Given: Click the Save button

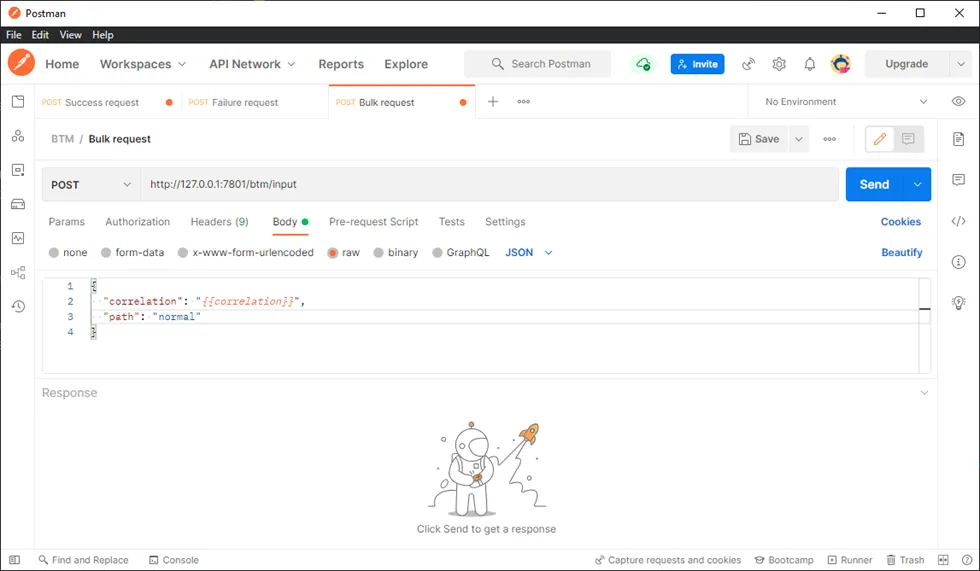Looking at the screenshot, I should (759, 139).
